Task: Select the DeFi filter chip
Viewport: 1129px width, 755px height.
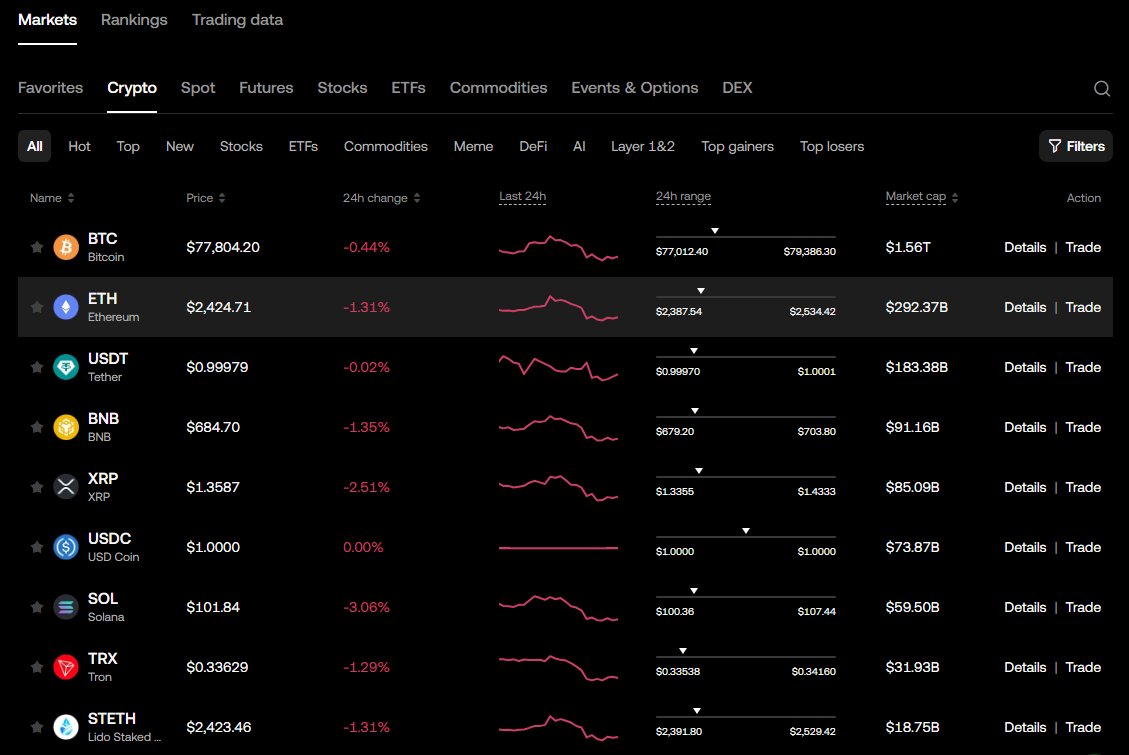Action: (533, 146)
